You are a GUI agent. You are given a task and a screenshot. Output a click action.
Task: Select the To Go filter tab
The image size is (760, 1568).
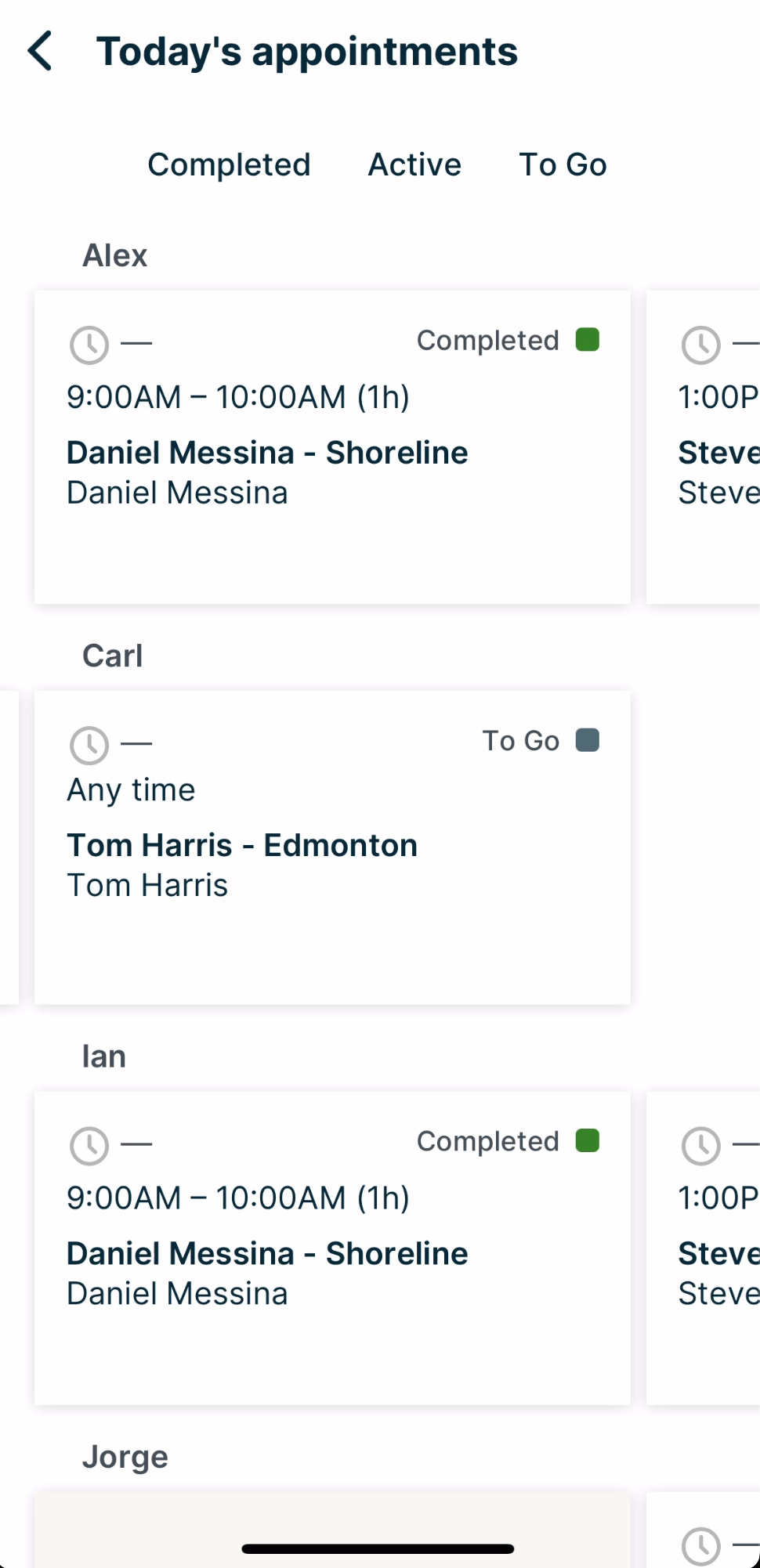click(x=563, y=165)
